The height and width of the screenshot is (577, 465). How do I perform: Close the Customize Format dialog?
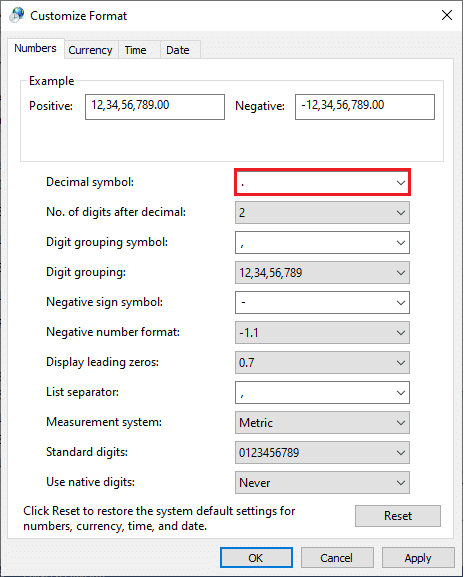point(447,15)
